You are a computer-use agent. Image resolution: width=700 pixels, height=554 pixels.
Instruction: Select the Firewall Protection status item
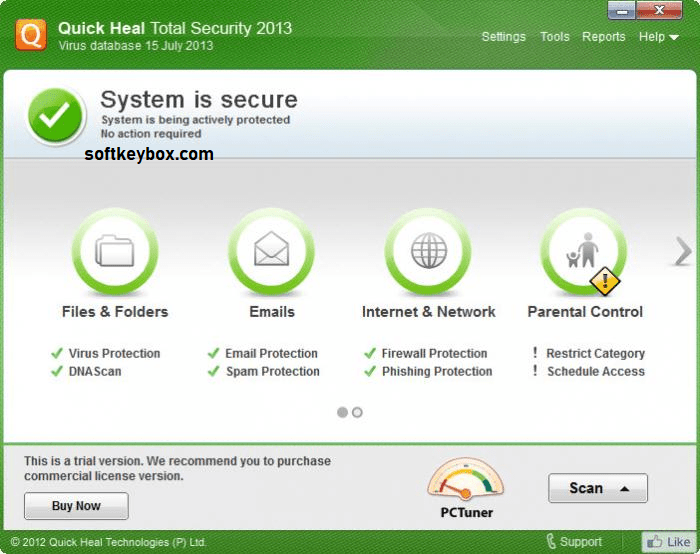[425, 353]
